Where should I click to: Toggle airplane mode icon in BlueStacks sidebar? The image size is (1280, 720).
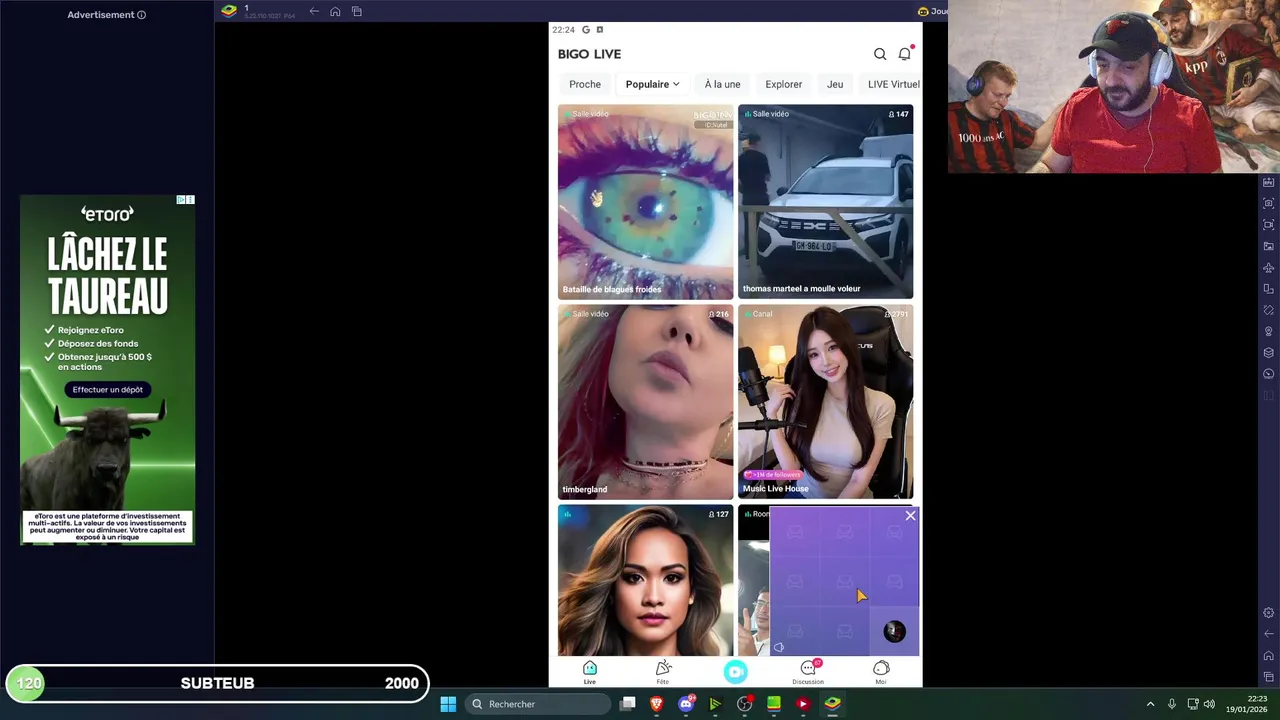pyautogui.click(x=1269, y=268)
